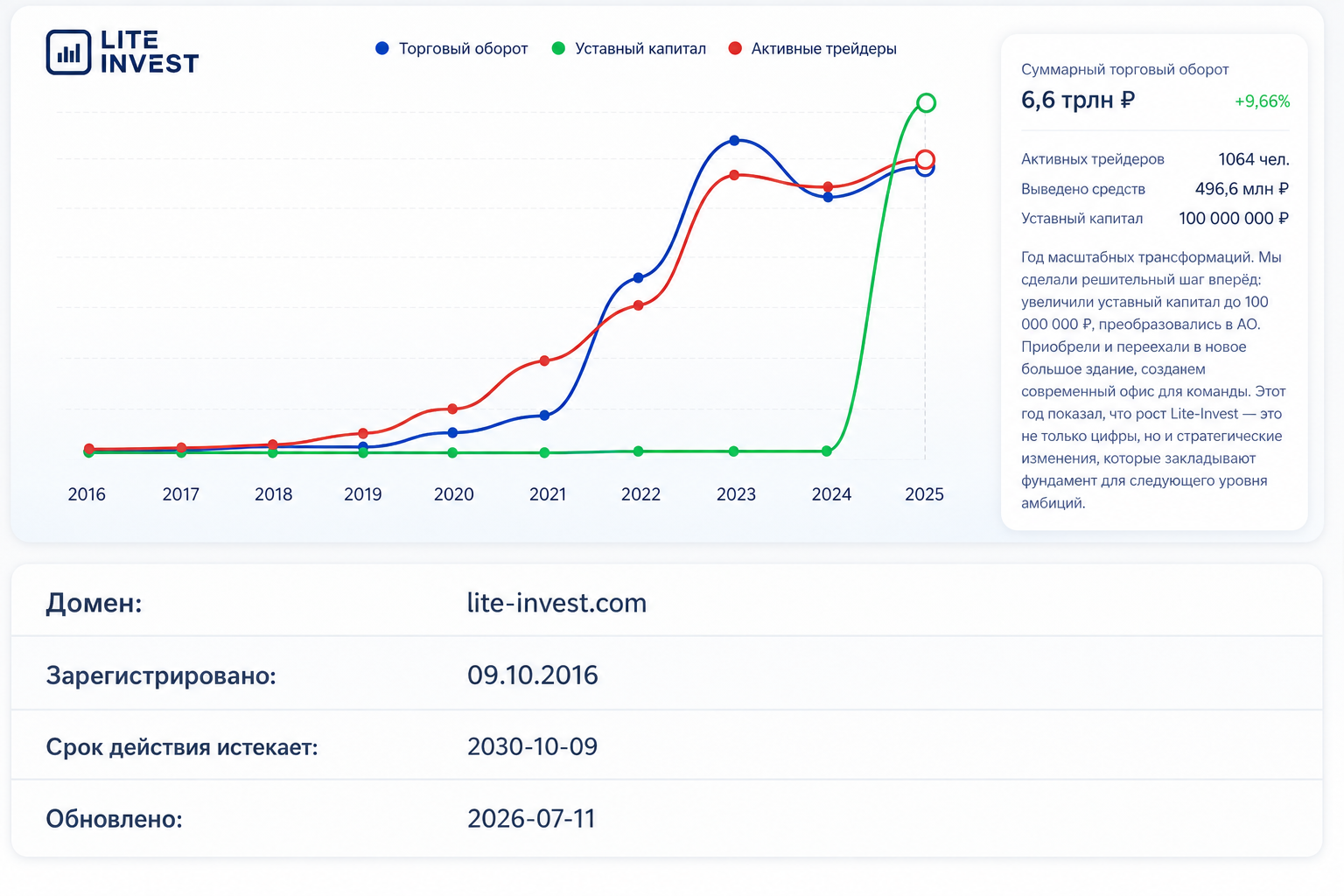Screen dimensions: 1344x896
Task: Select the green 2021 data point
Action: (544, 452)
